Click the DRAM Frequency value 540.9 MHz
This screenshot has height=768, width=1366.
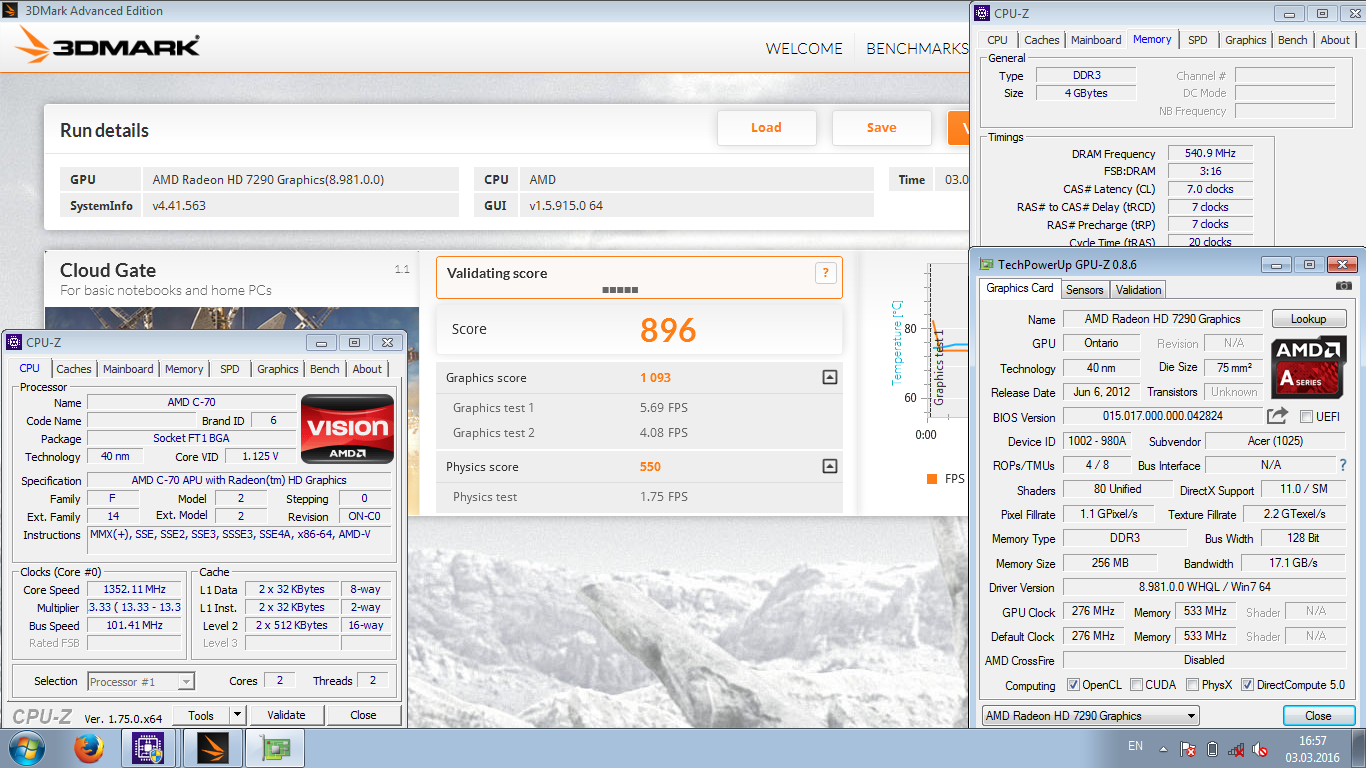tap(1210, 153)
